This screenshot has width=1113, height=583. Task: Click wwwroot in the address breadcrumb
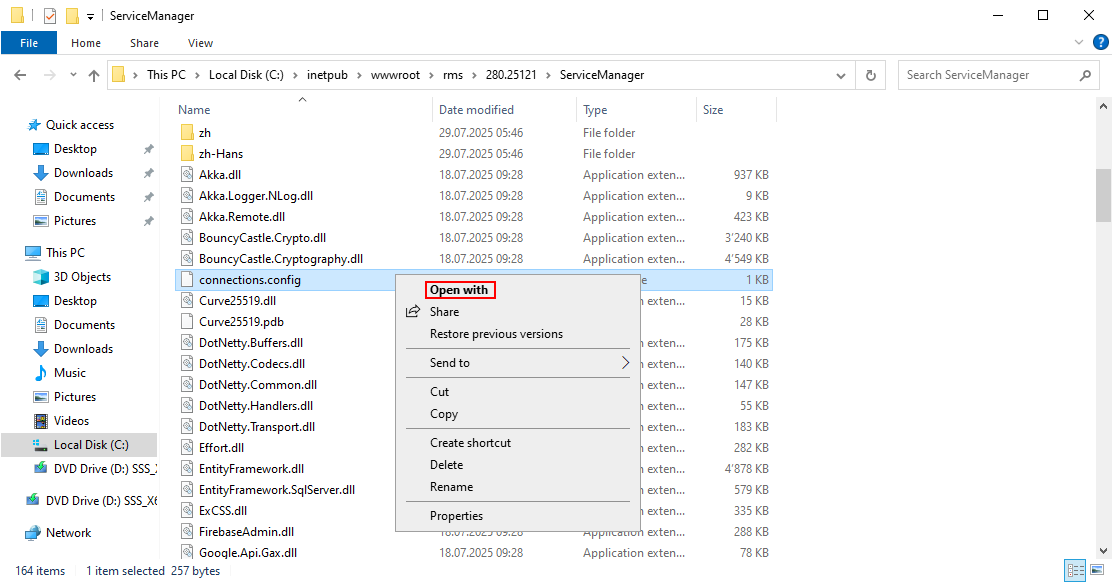[x=395, y=75]
